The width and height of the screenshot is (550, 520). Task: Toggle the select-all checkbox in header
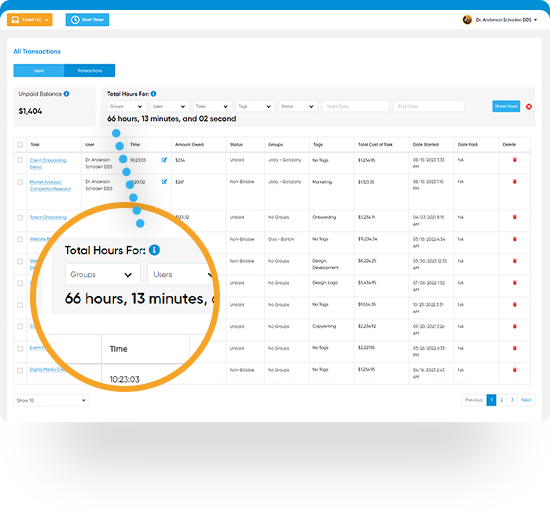[20, 145]
